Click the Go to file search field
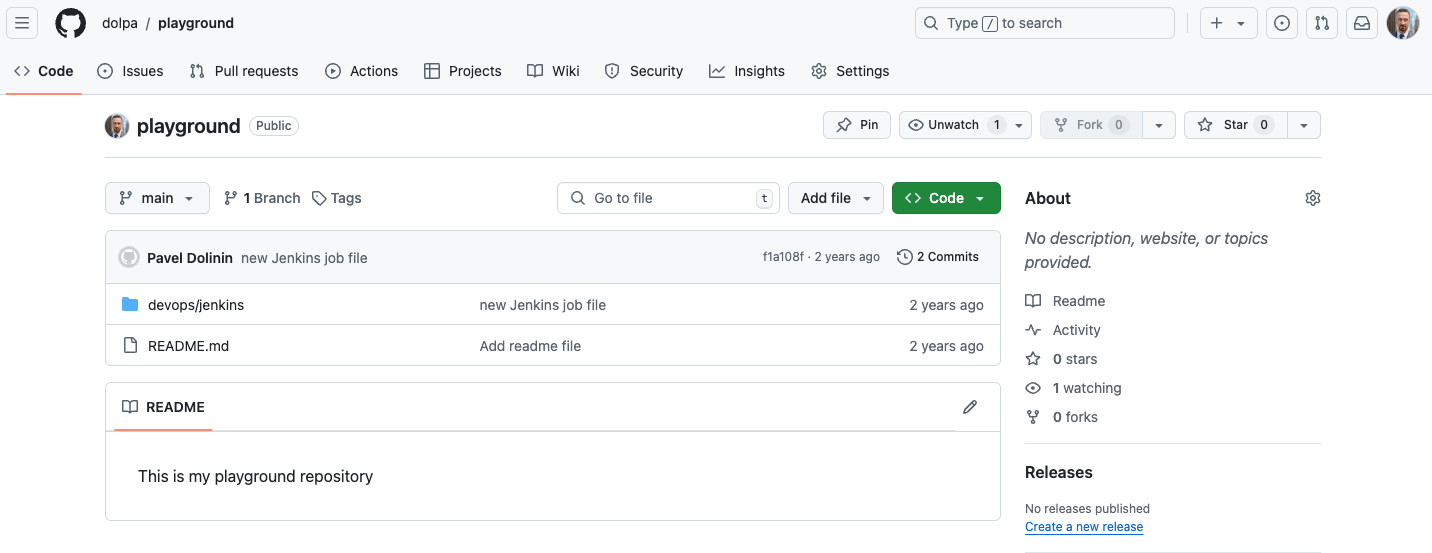Screen dimensions: 1432x553 pos(667,198)
